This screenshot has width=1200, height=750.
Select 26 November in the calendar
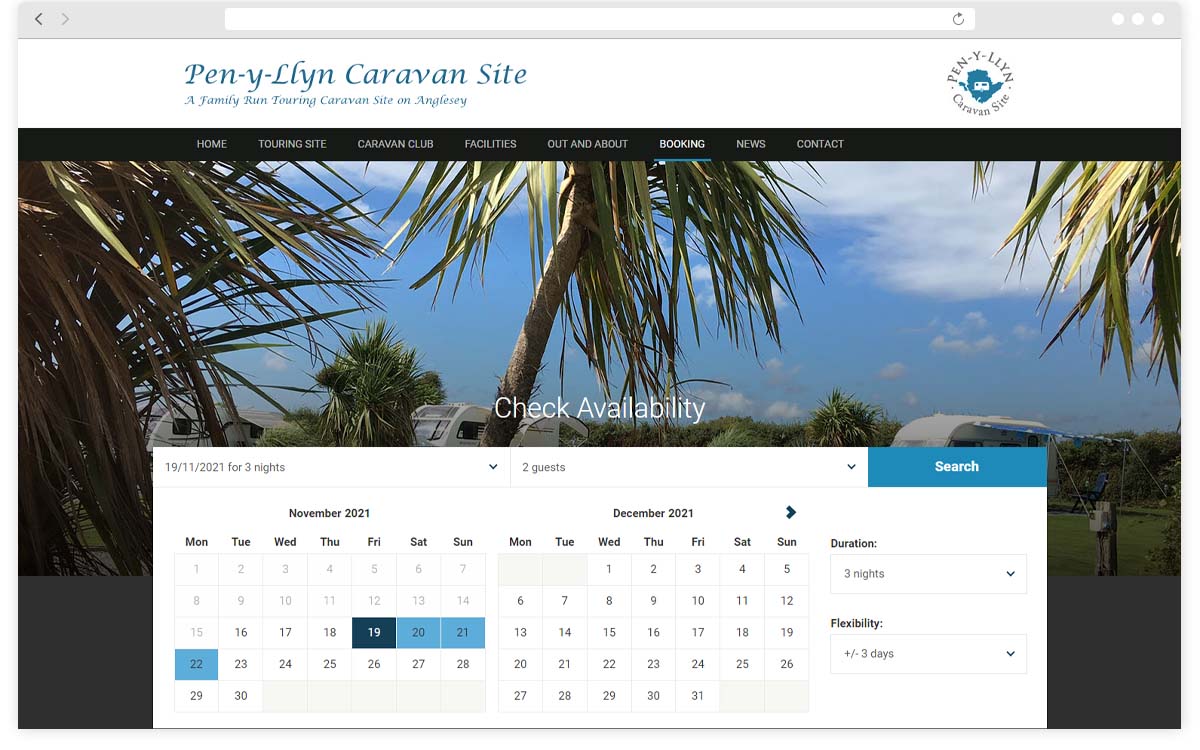(374, 664)
